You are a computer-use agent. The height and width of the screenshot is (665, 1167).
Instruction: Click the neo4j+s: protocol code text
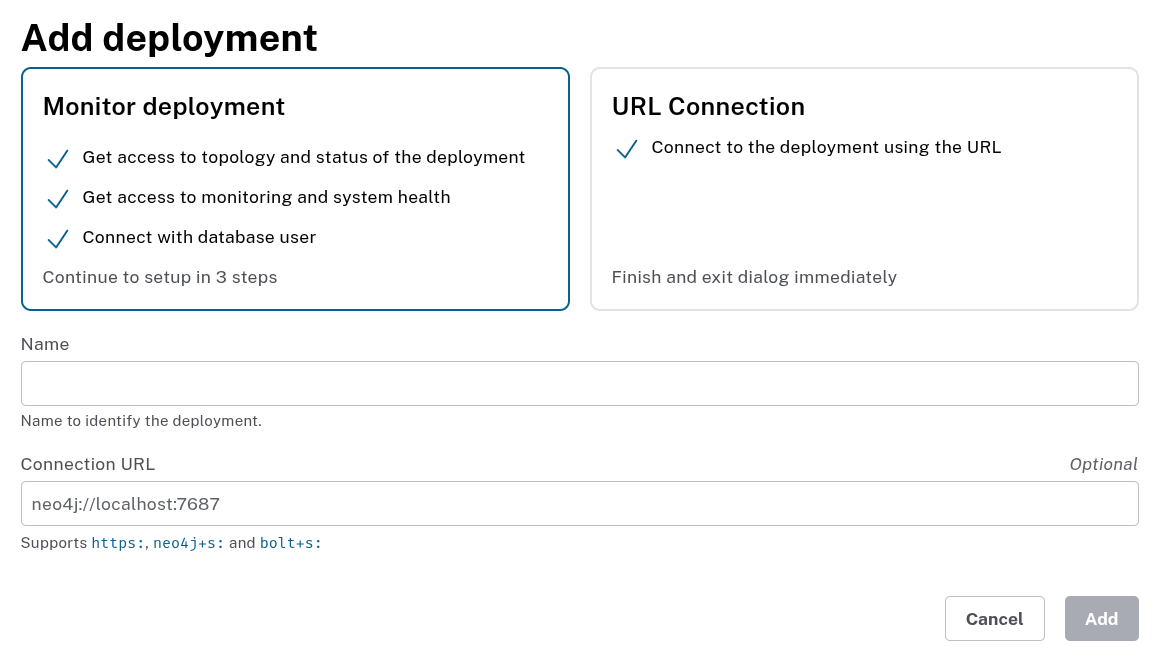pyautogui.click(x=188, y=544)
